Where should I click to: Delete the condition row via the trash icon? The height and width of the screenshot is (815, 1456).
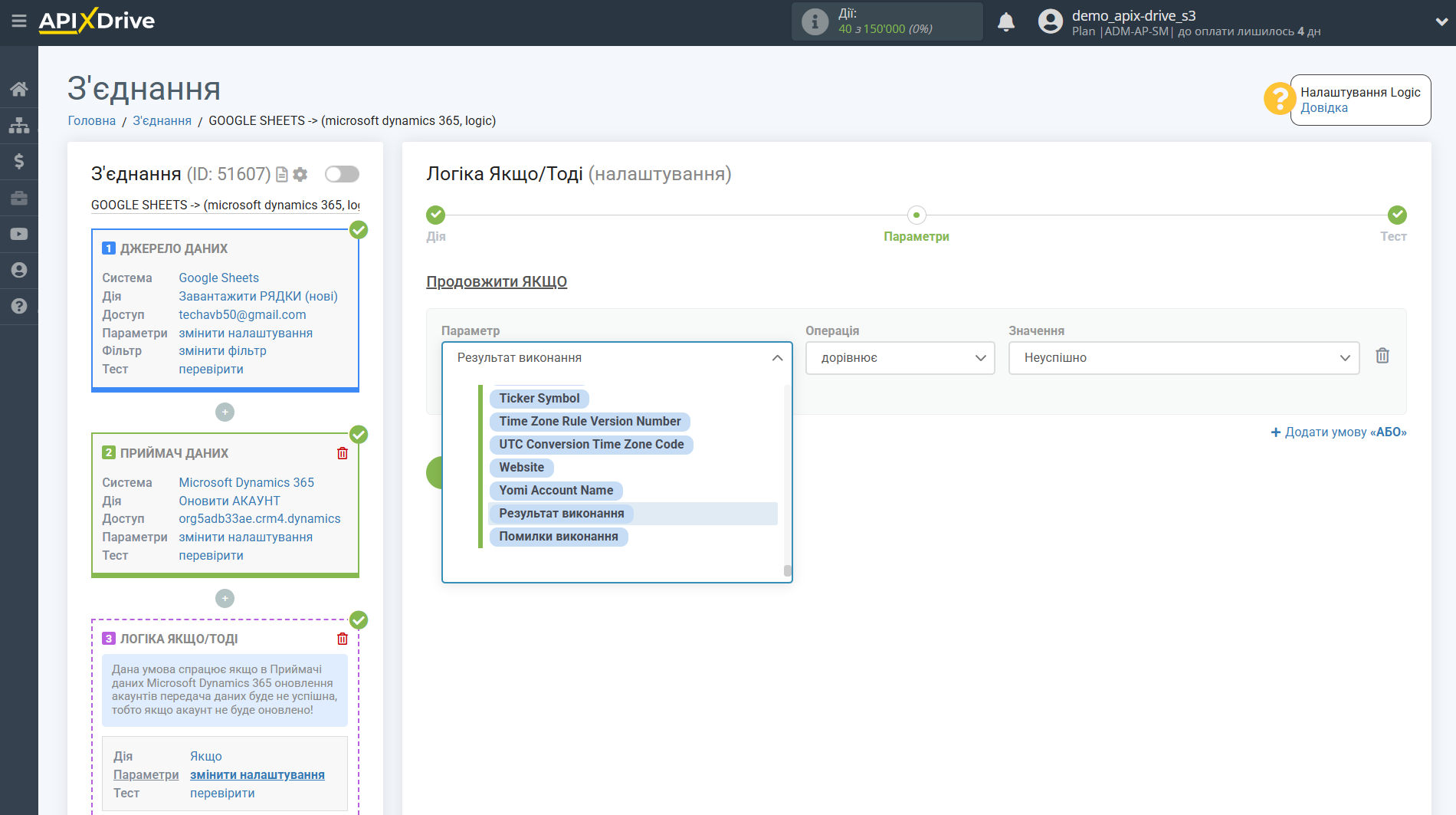click(1382, 356)
